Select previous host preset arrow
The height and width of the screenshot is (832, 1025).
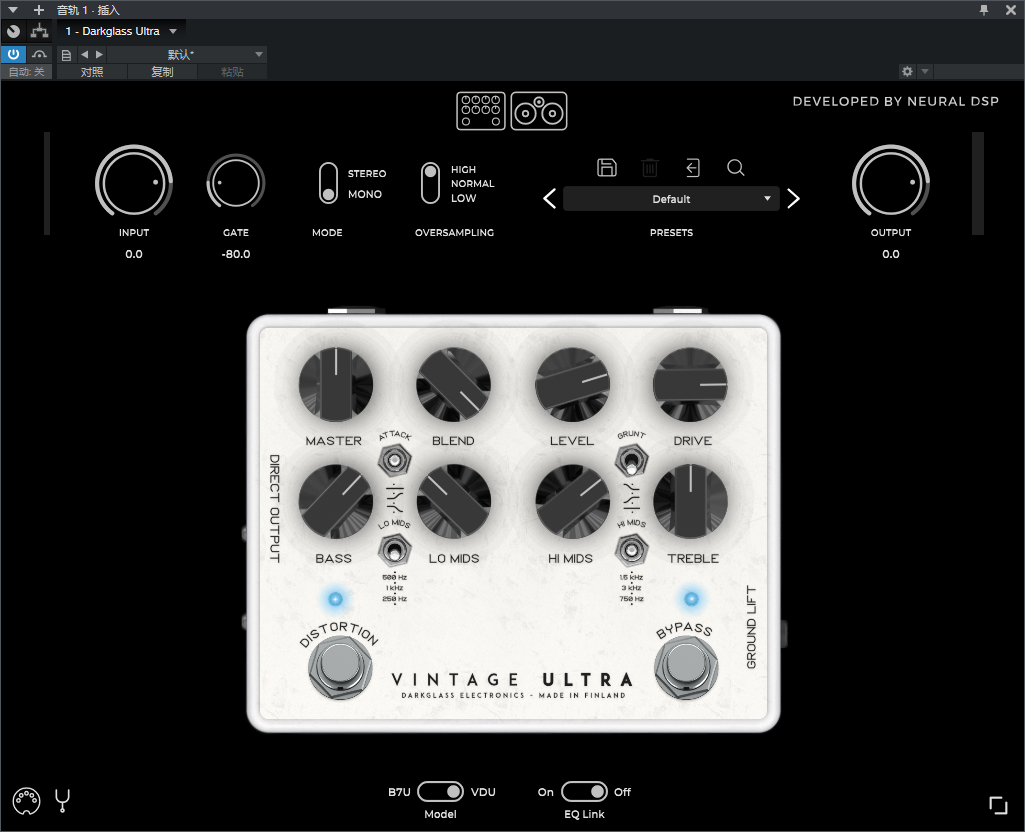84,55
